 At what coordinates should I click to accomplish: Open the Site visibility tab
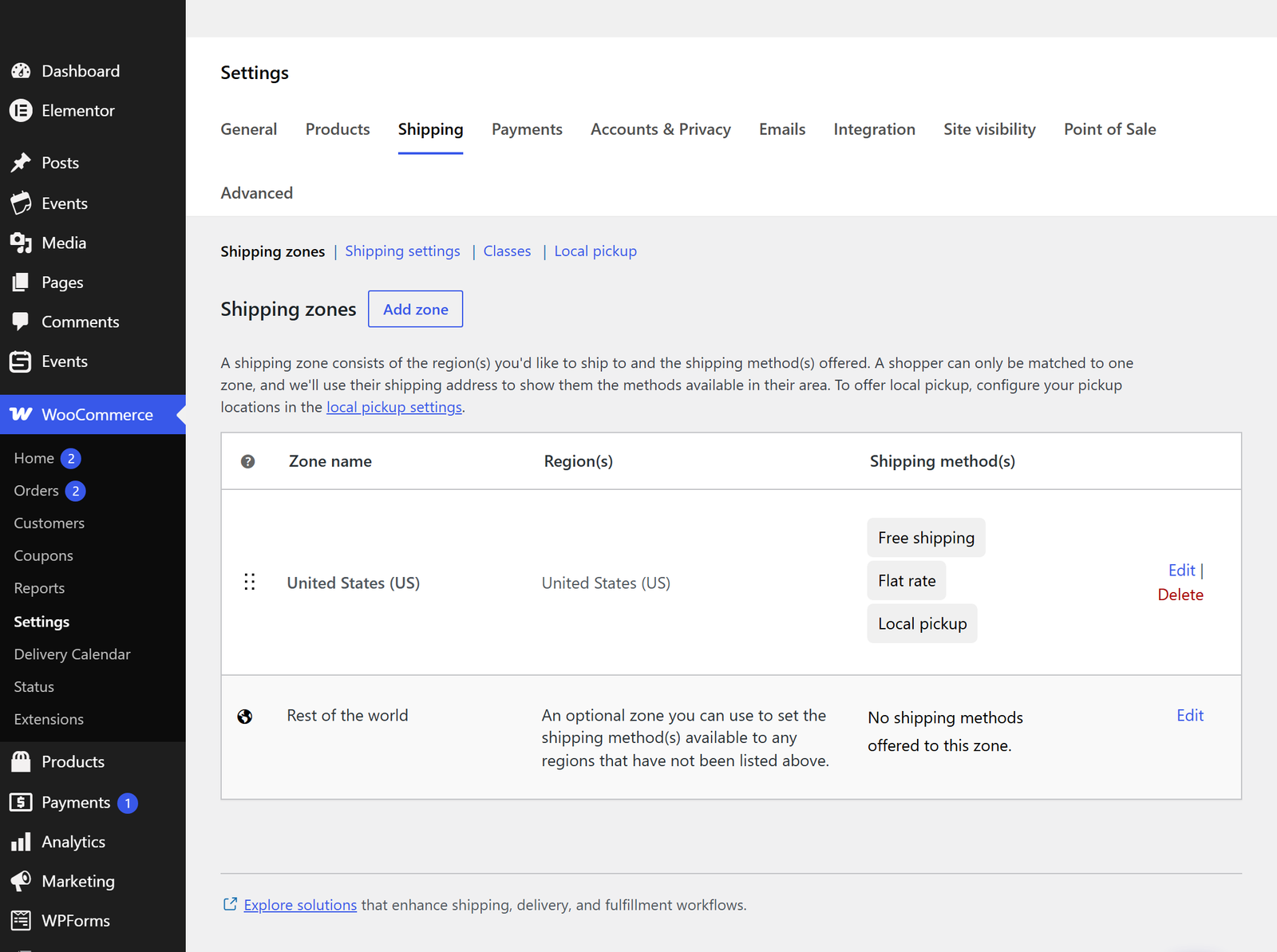pos(990,129)
